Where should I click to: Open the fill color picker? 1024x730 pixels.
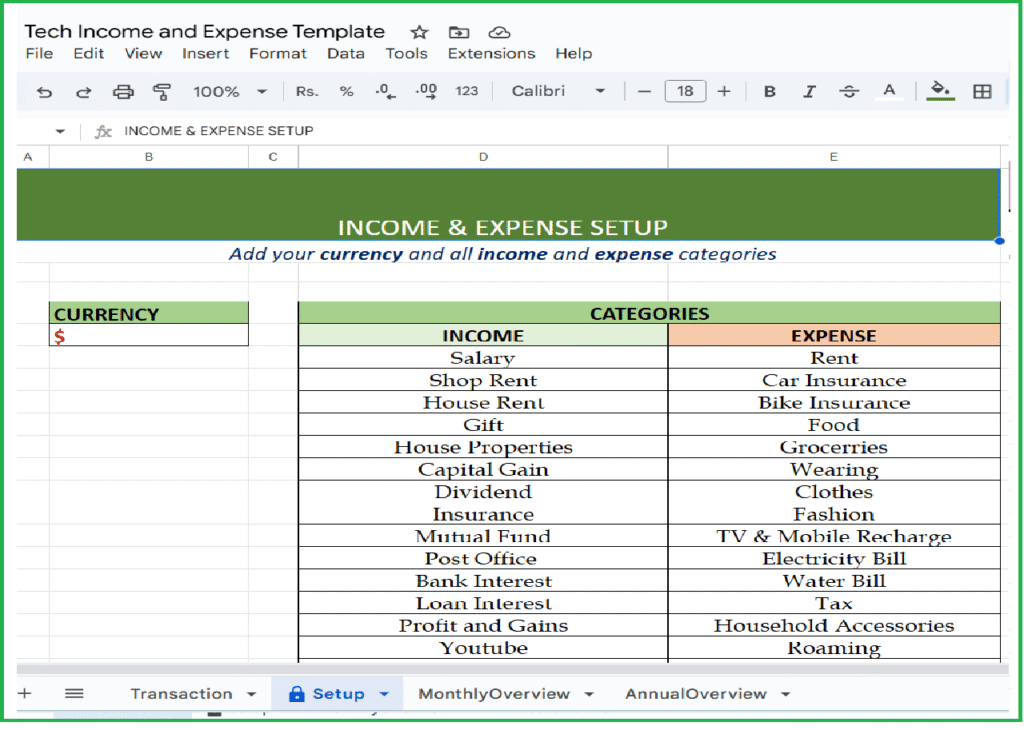click(x=940, y=91)
